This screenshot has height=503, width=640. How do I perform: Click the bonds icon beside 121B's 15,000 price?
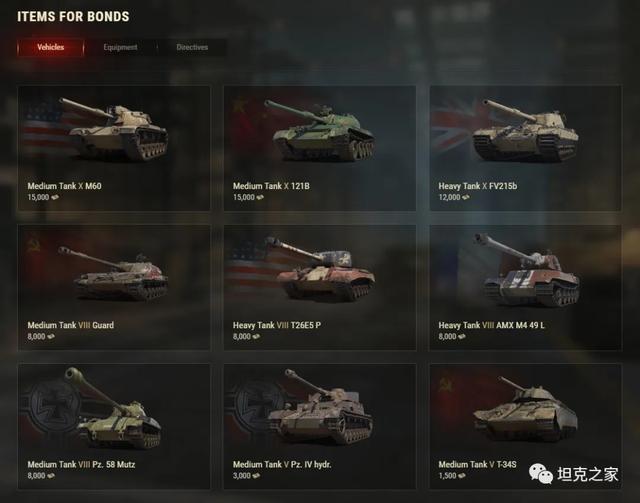pyautogui.click(x=260, y=197)
